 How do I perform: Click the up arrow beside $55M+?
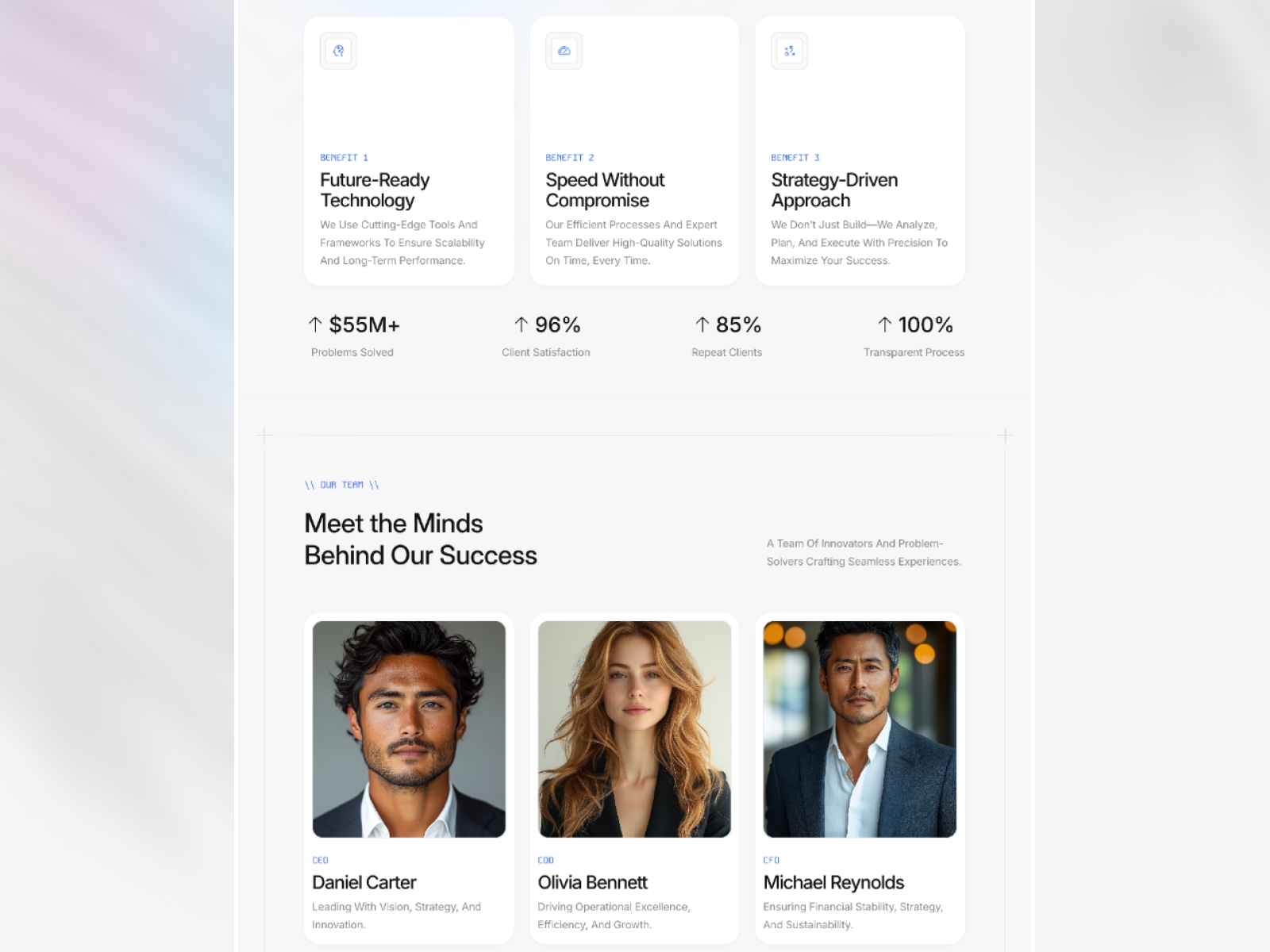(315, 324)
